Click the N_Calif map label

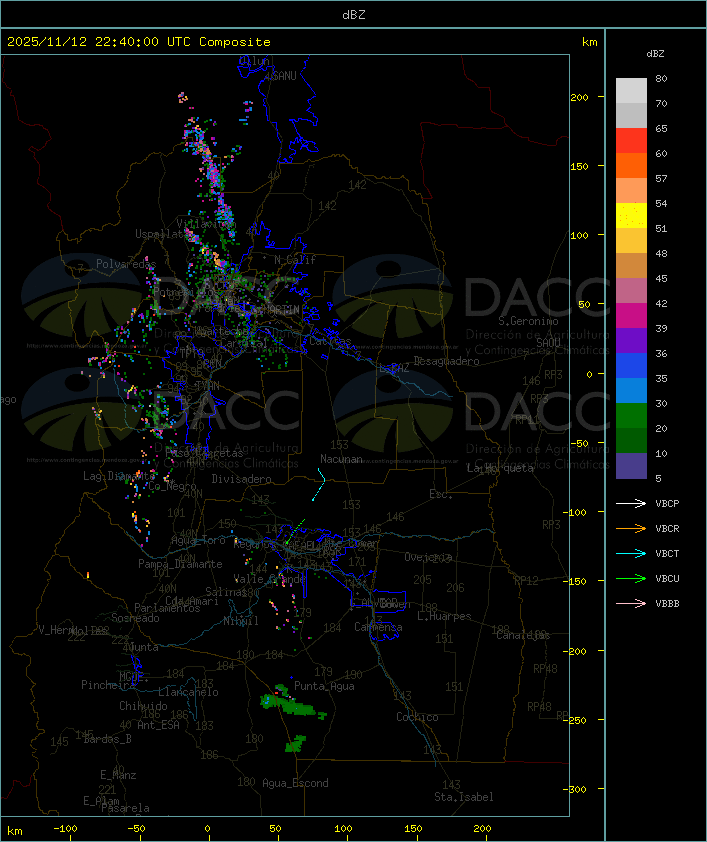coord(295,260)
